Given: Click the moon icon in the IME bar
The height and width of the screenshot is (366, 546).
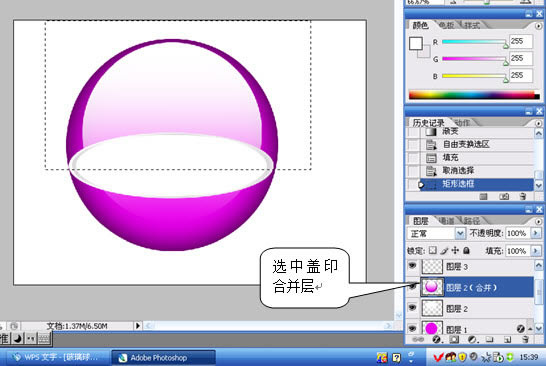Looking at the screenshot, I should [x=18, y=338].
